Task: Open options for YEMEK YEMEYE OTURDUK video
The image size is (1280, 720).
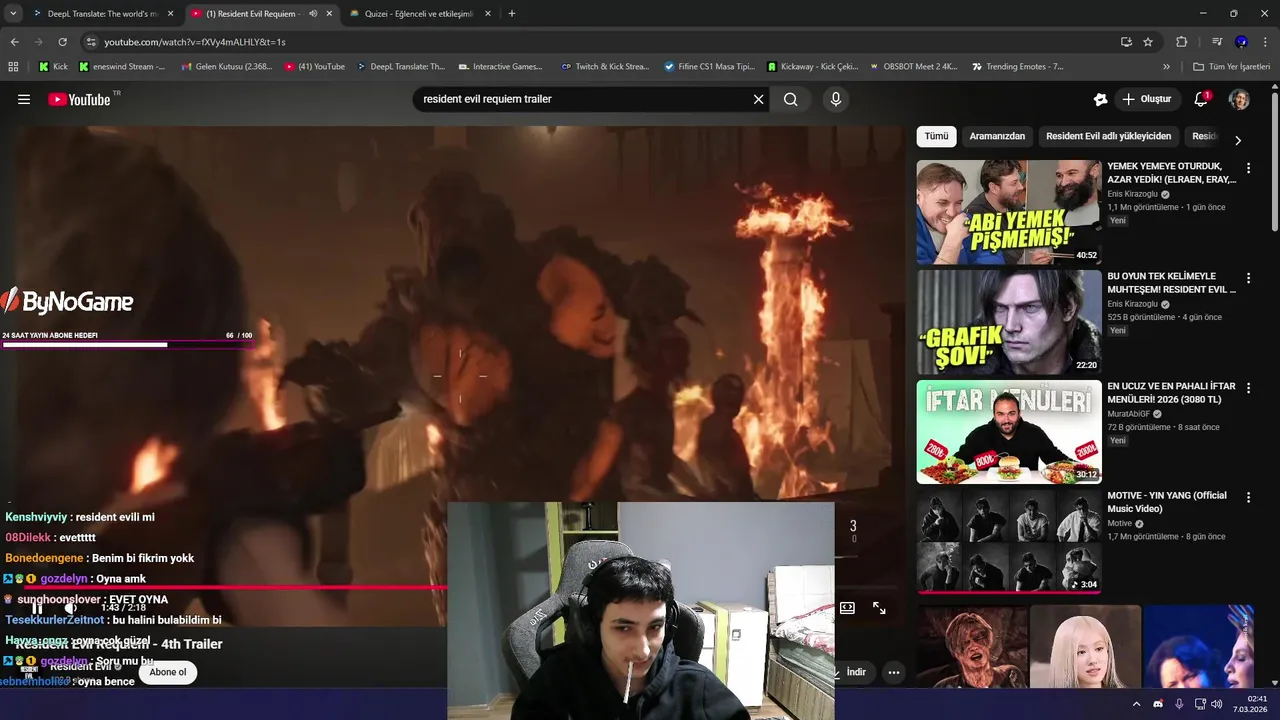Action: point(1248,168)
